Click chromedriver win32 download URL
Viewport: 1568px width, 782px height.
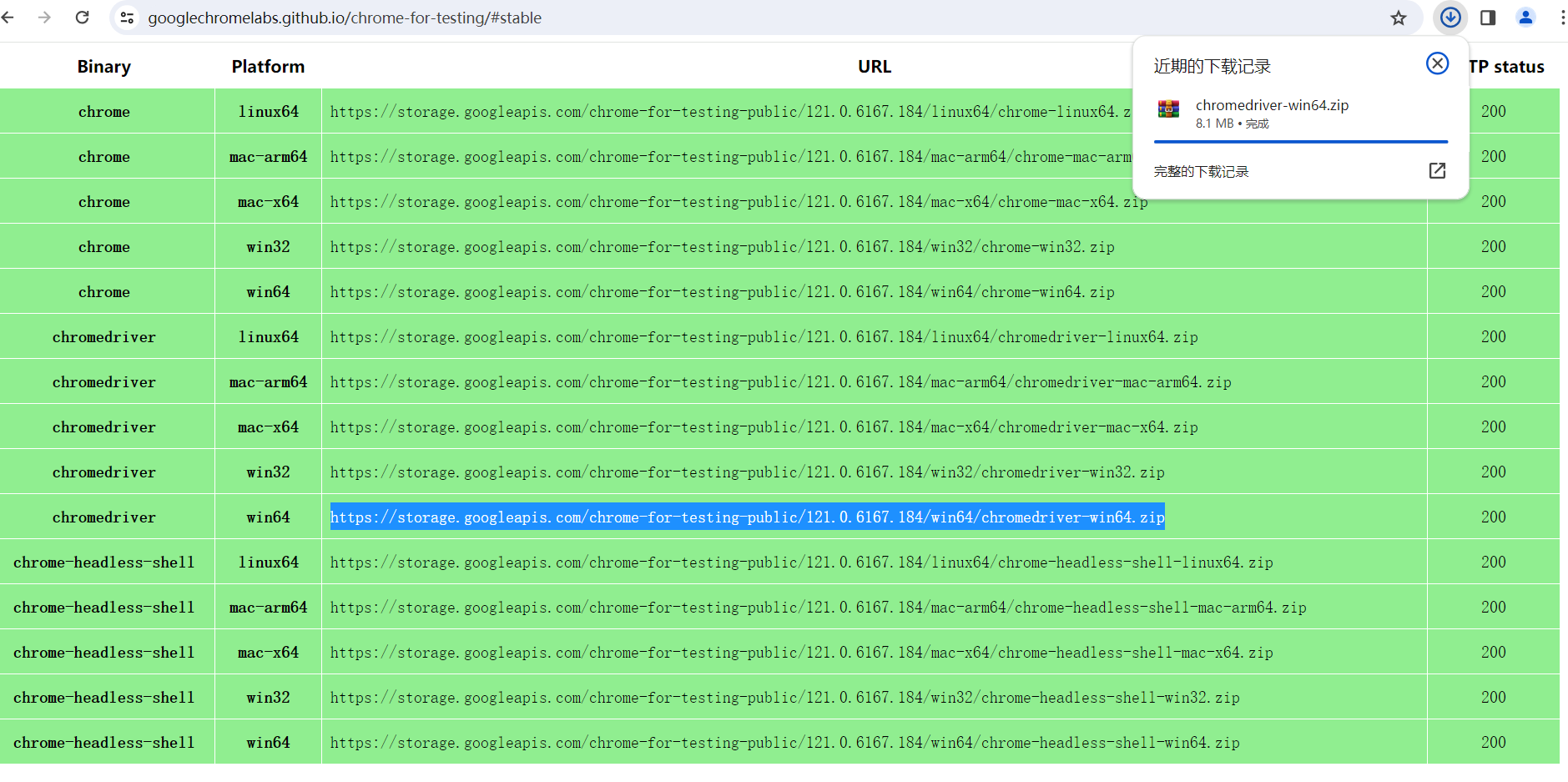[747, 472]
